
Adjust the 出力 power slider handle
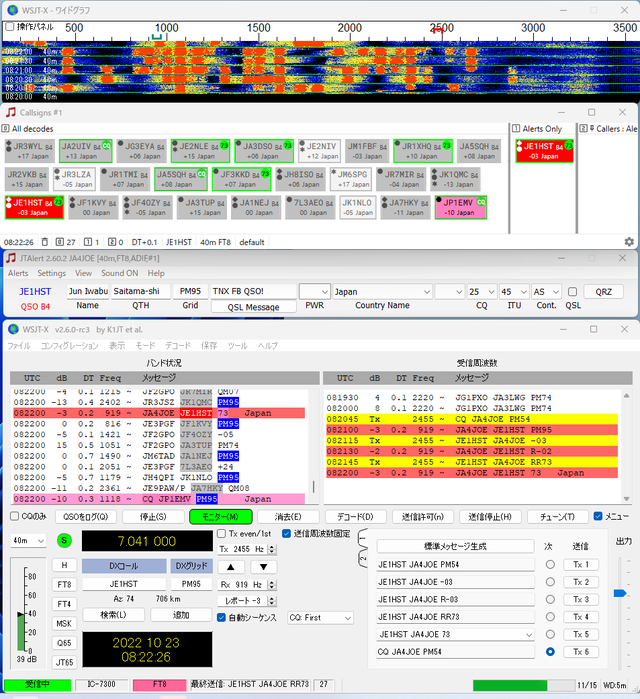pos(619,593)
